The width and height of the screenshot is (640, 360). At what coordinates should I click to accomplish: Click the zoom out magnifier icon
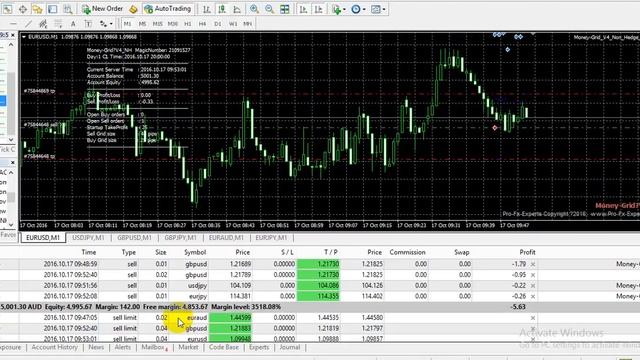(269, 9)
